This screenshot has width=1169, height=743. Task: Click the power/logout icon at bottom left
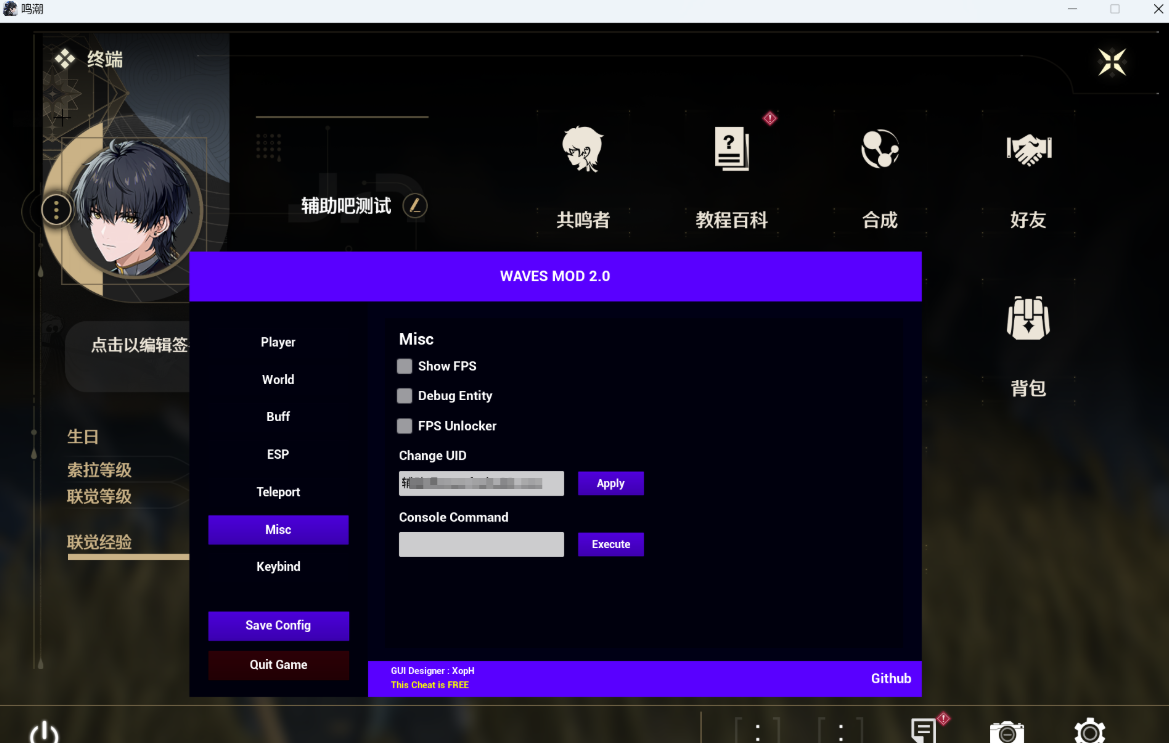click(x=43, y=731)
